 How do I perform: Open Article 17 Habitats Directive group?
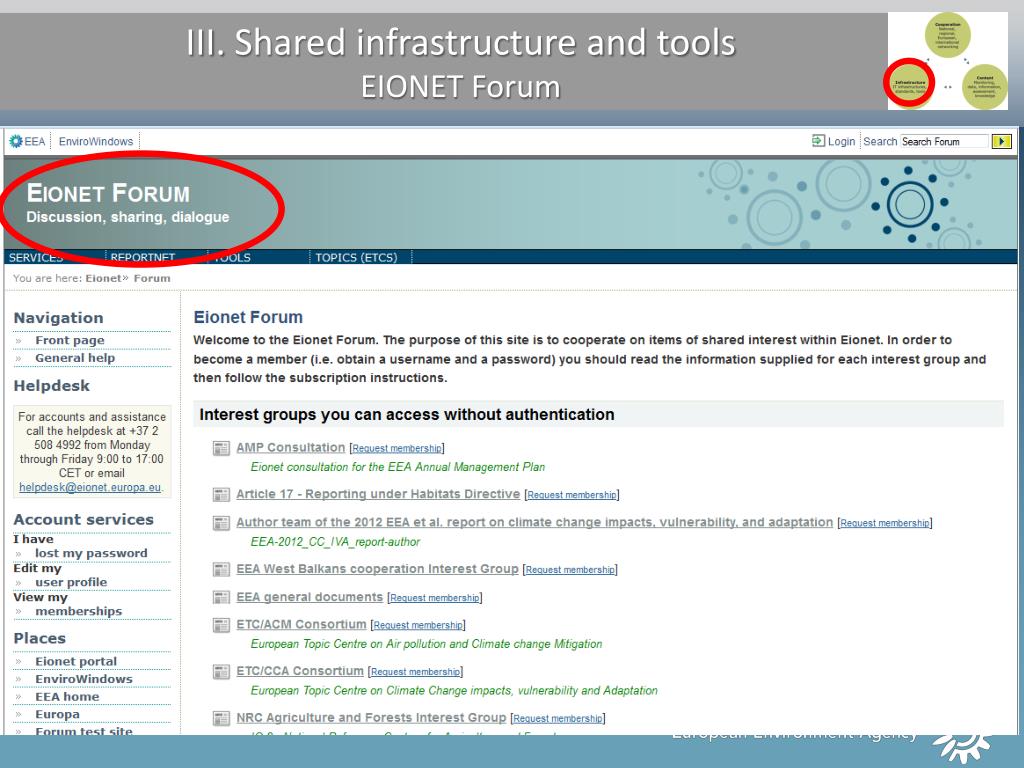pos(378,494)
